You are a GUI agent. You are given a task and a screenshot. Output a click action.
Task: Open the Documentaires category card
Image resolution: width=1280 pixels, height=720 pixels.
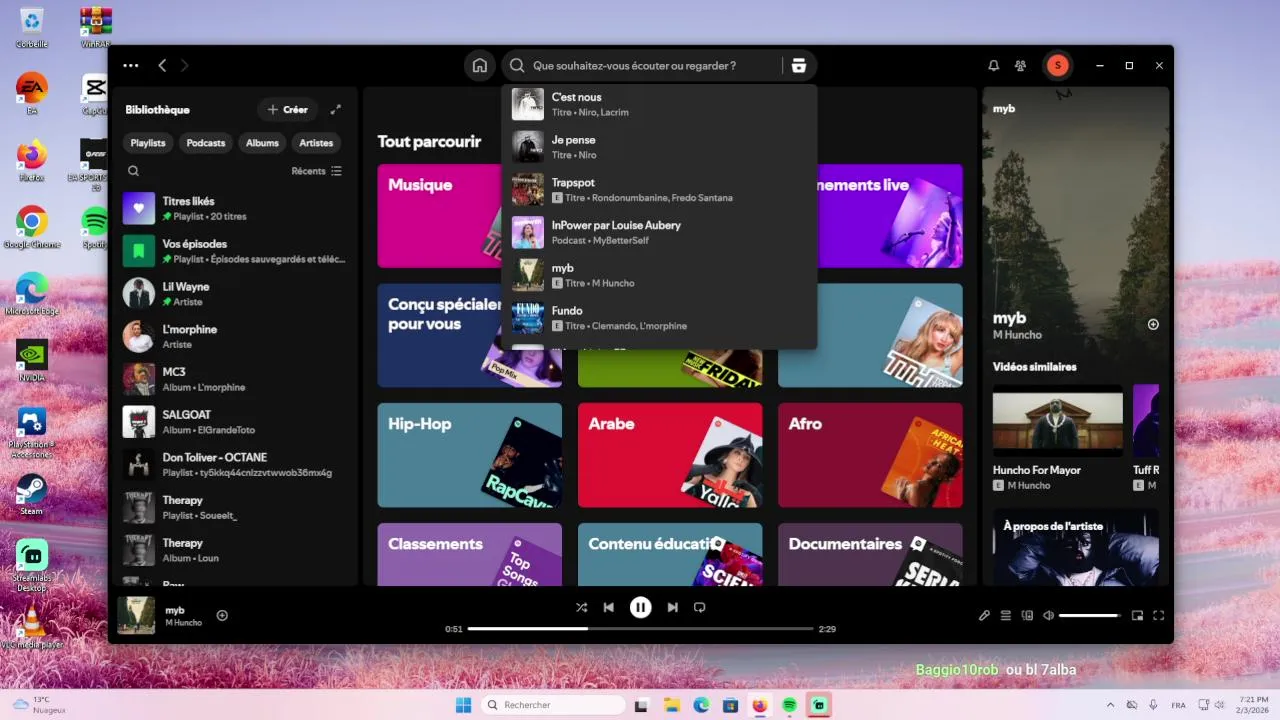click(870, 555)
